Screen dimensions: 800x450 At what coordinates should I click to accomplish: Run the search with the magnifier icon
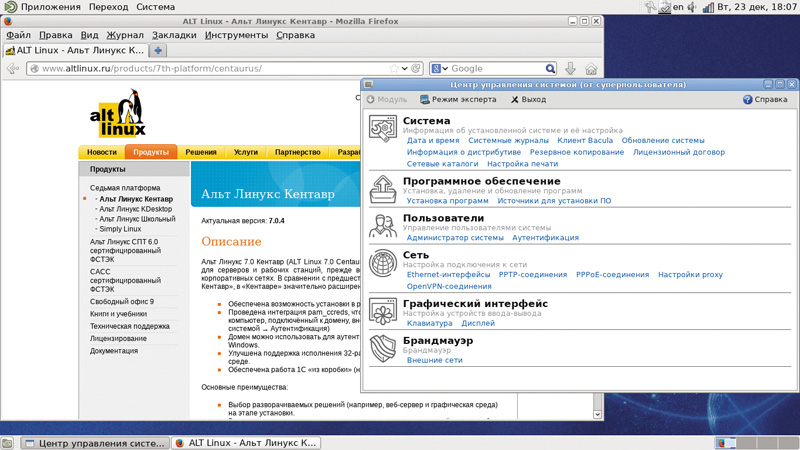[x=550, y=68]
